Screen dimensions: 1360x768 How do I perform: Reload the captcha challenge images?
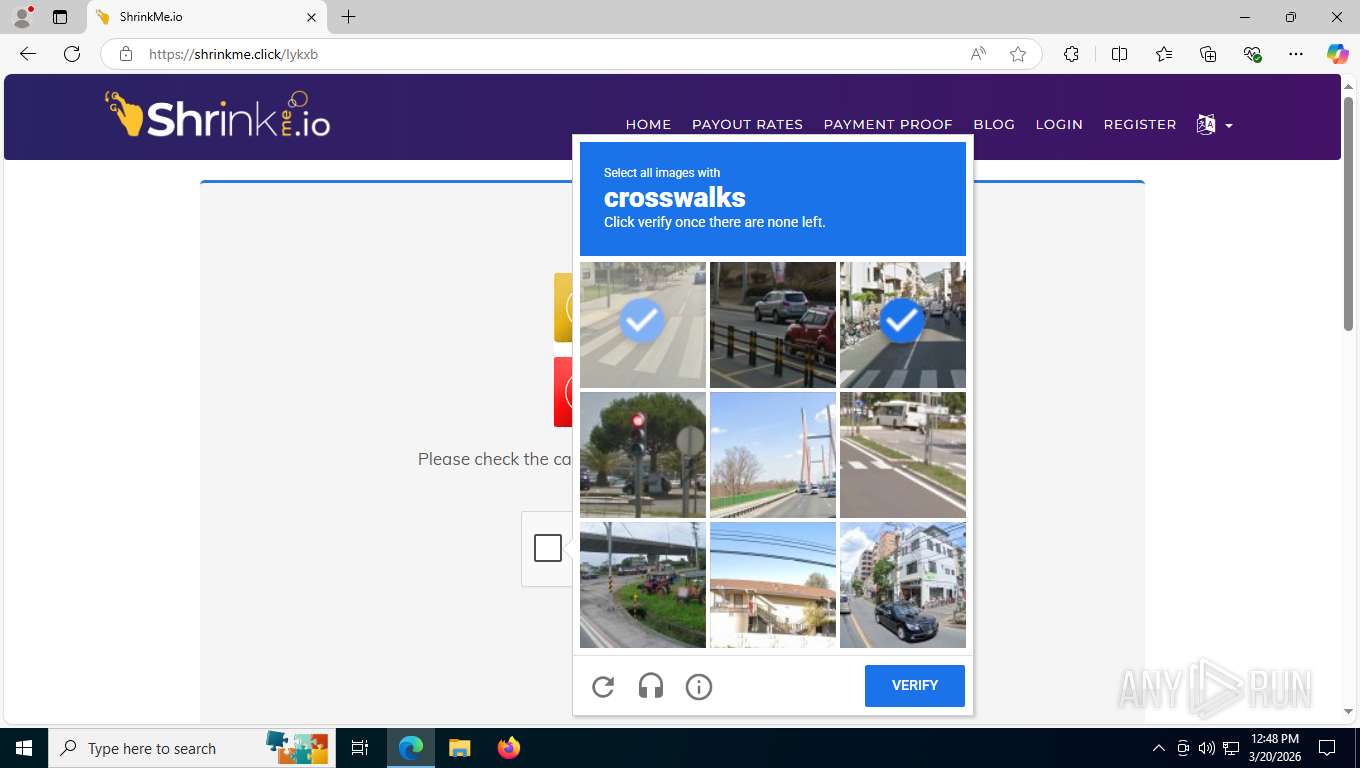click(x=603, y=686)
